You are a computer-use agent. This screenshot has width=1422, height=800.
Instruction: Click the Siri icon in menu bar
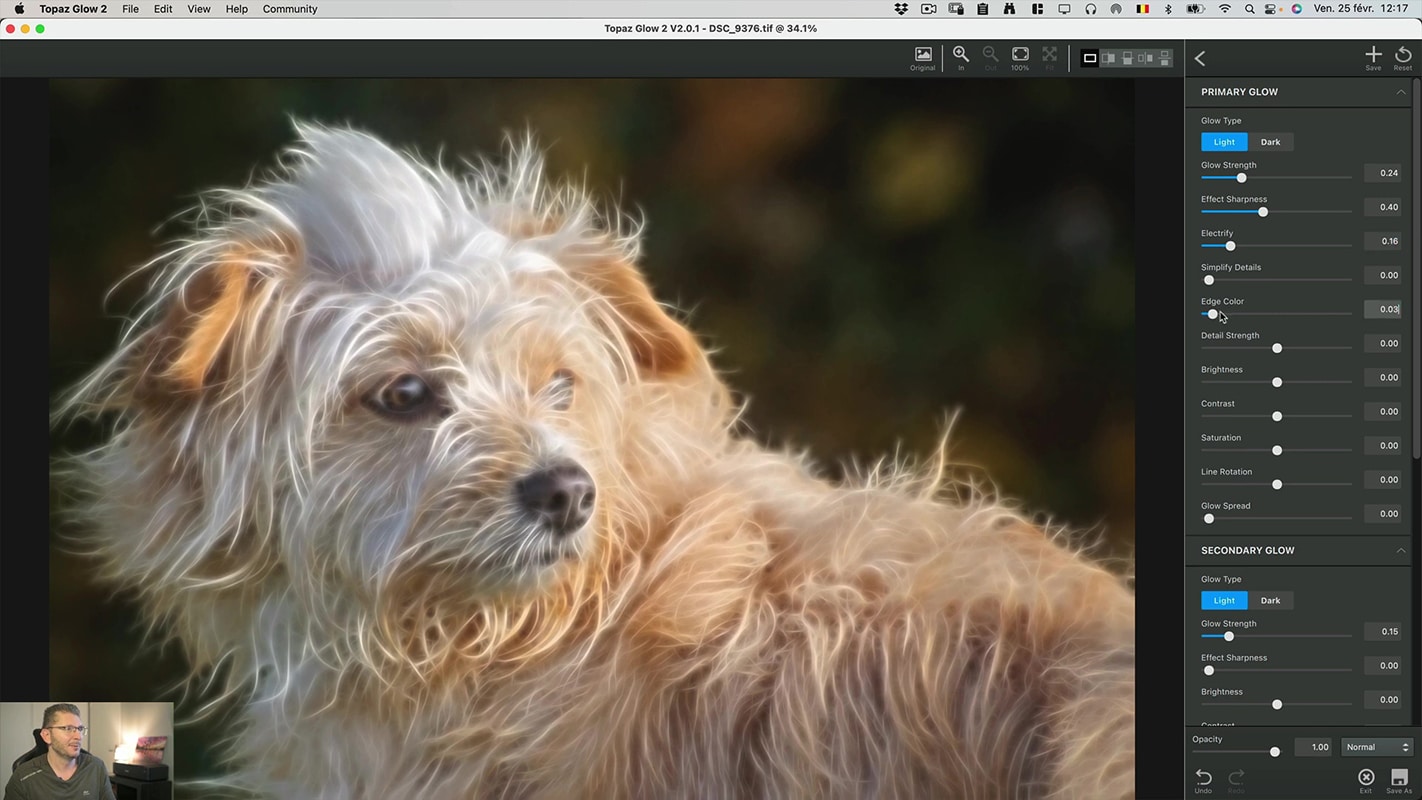tap(1296, 9)
